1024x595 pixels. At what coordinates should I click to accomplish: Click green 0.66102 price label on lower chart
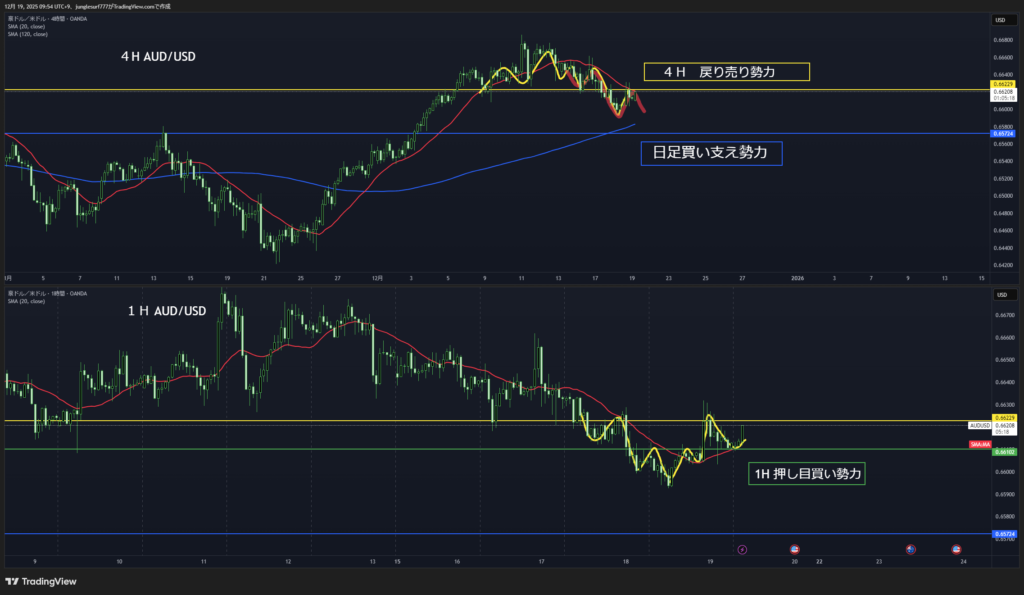1004,451
